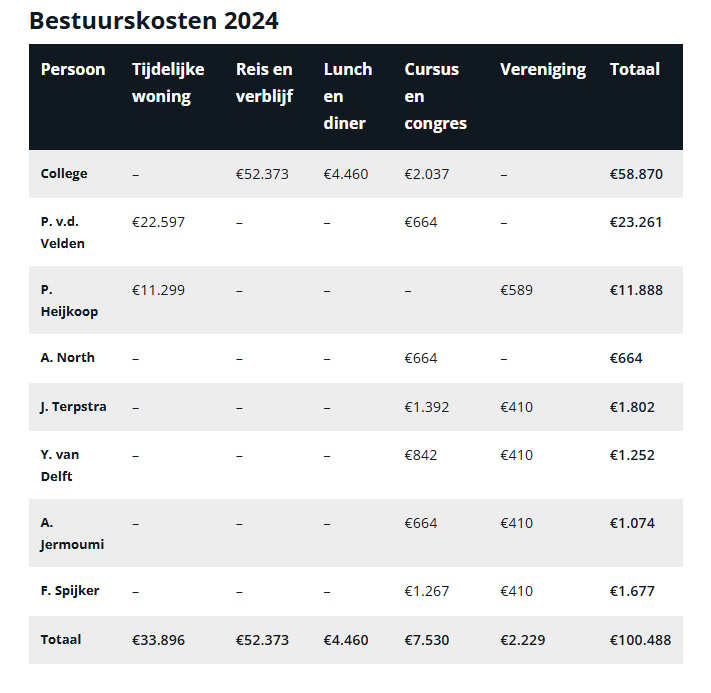Select the Reis en verblijf header
Screen dimensions: 711x693
pos(264,83)
